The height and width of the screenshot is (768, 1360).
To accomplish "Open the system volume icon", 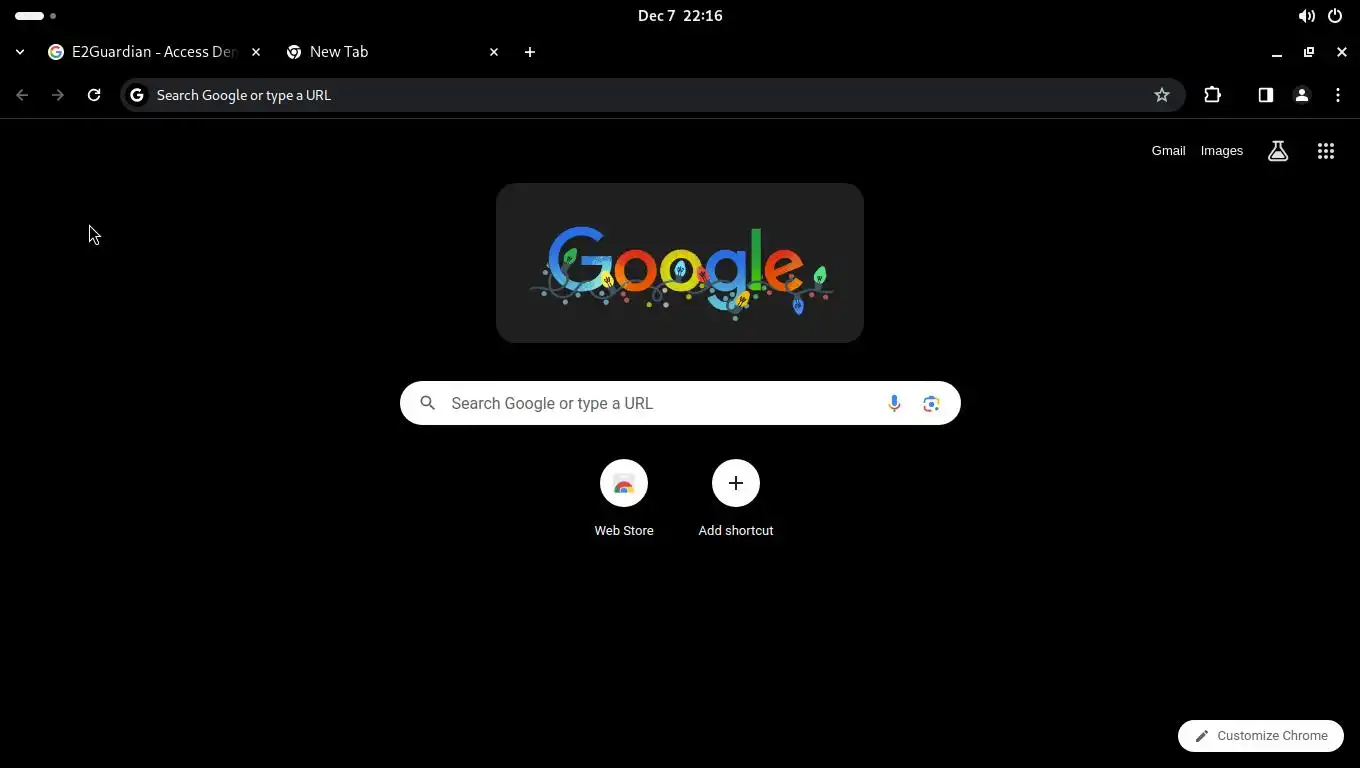I will pos(1307,16).
